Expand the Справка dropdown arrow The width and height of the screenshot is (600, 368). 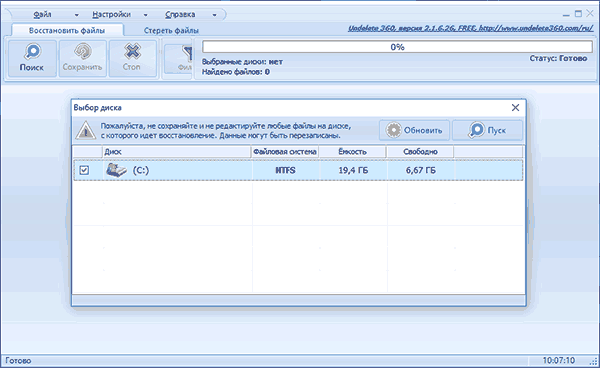click(214, 15)
